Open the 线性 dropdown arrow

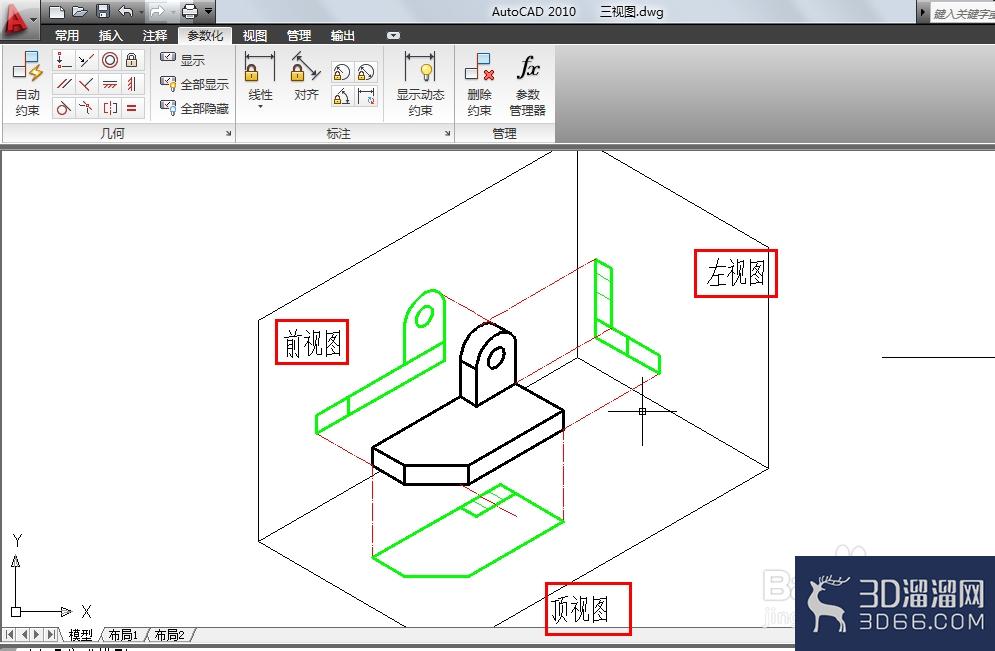click(x=260, y=107)
